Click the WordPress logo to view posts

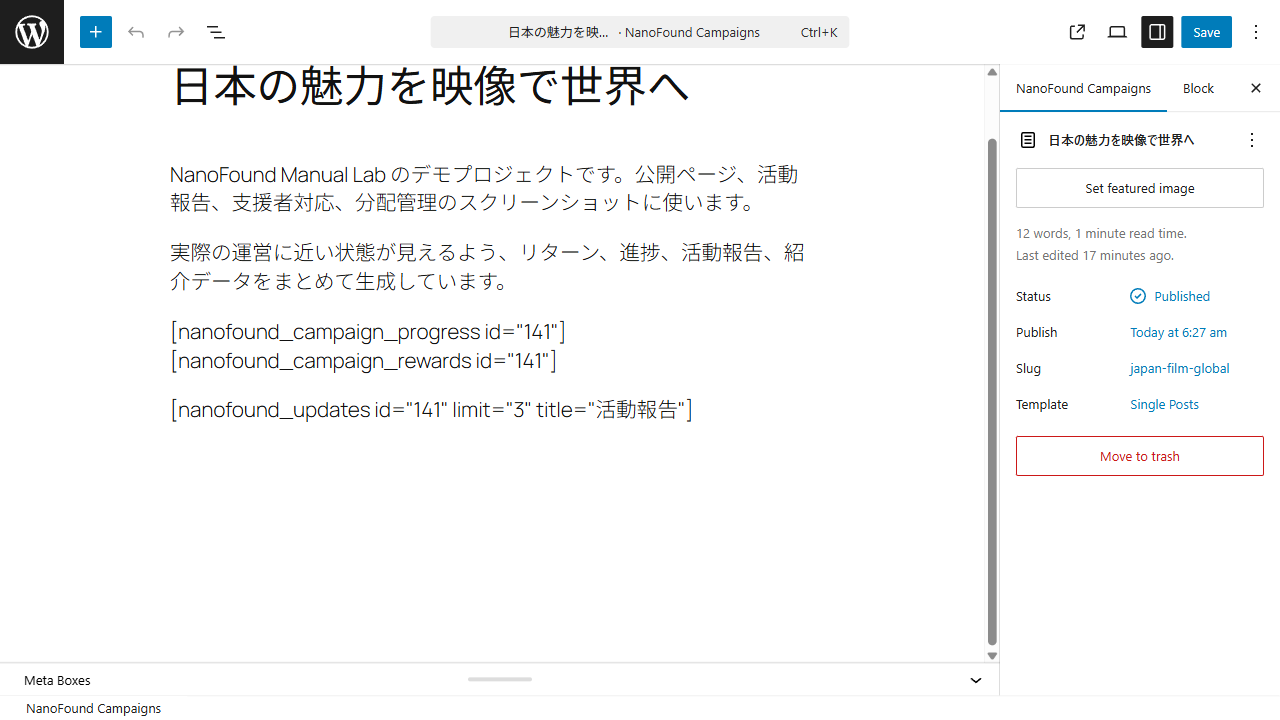point(32,32)
